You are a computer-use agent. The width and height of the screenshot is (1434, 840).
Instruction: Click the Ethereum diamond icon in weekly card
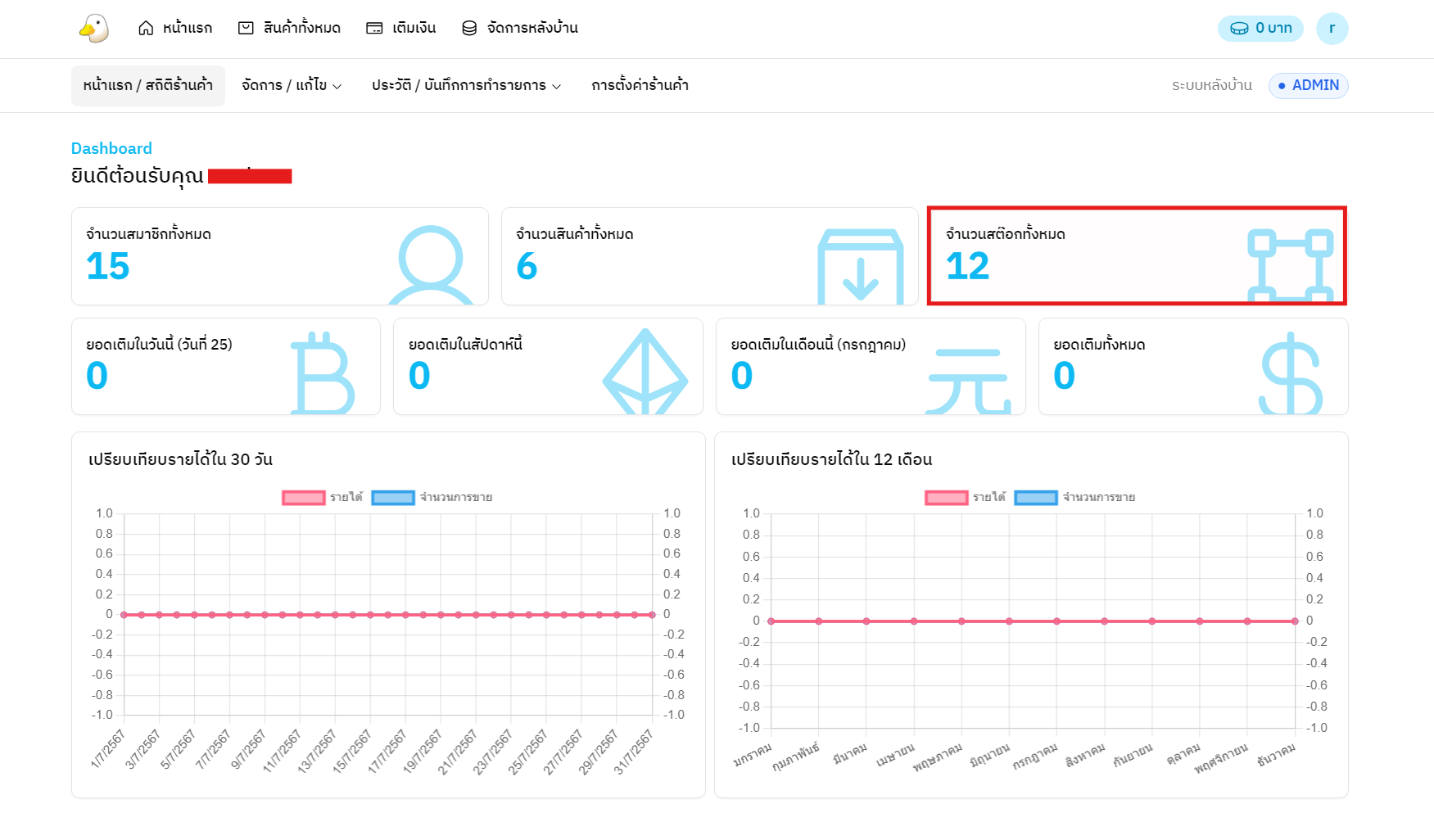click(645, 371)
